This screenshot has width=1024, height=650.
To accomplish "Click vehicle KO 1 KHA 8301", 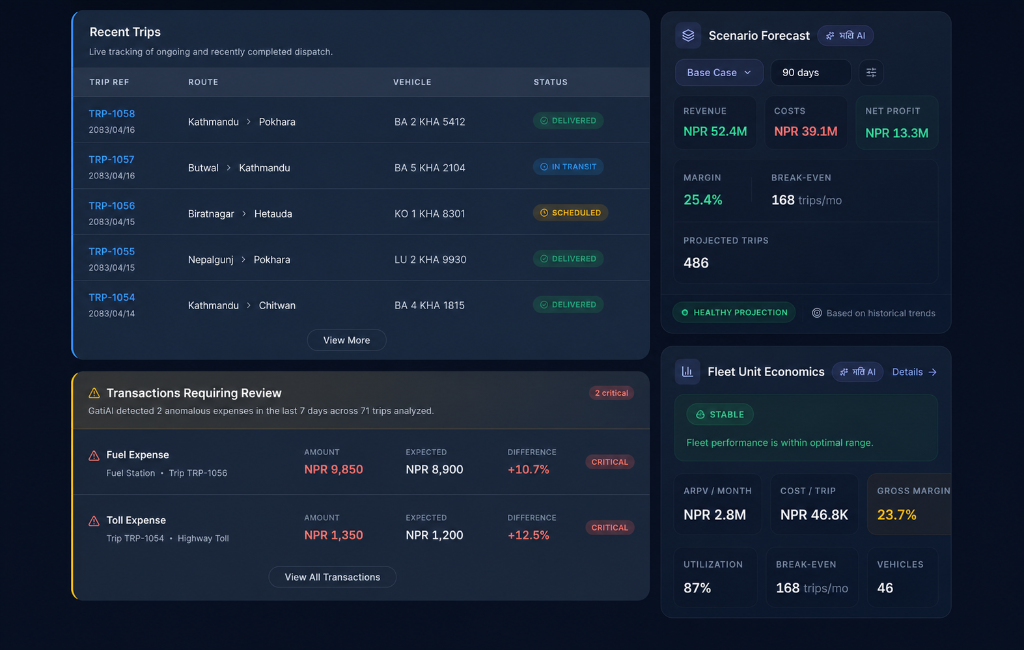I will tap(430, 214).
